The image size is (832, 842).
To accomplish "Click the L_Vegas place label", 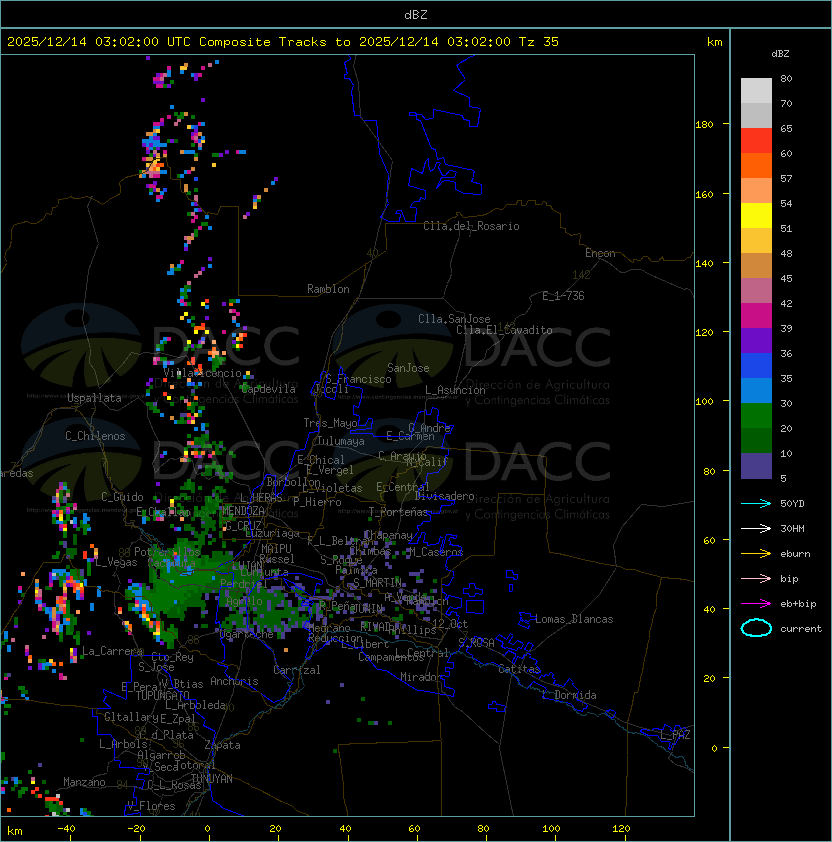I will tap(116, 562).
